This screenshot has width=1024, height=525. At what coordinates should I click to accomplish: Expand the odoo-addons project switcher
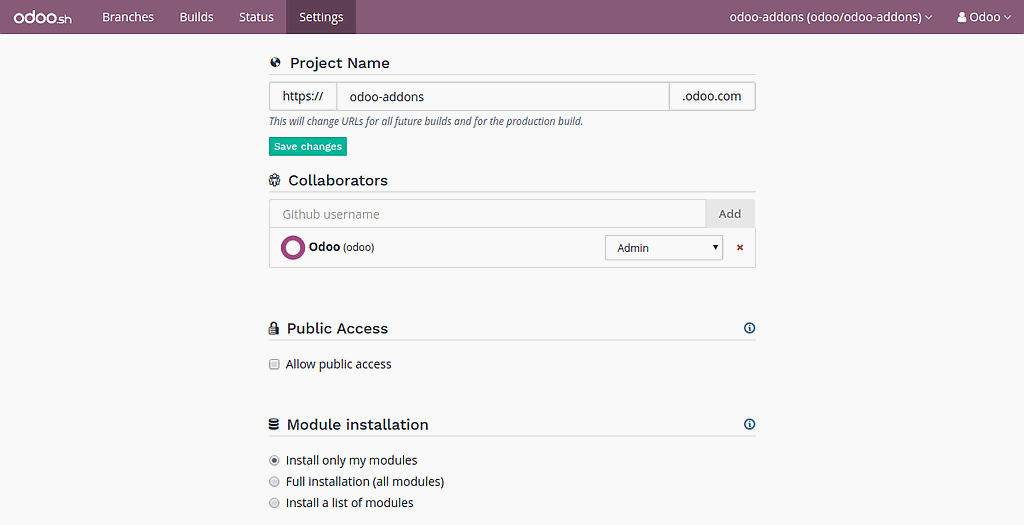[x=830, y=17]
